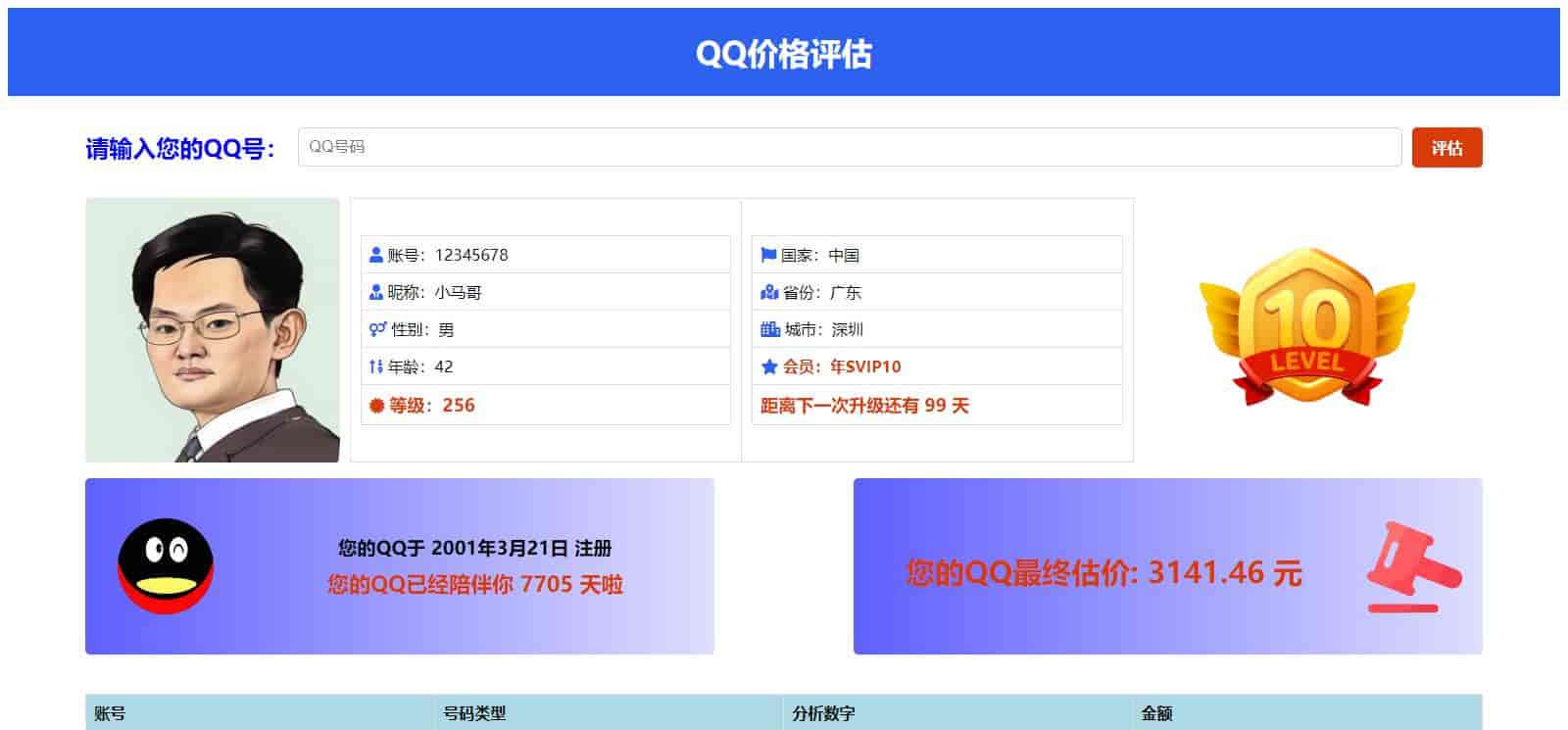
Task: Click the level value 256
Action: pos(459,405)
